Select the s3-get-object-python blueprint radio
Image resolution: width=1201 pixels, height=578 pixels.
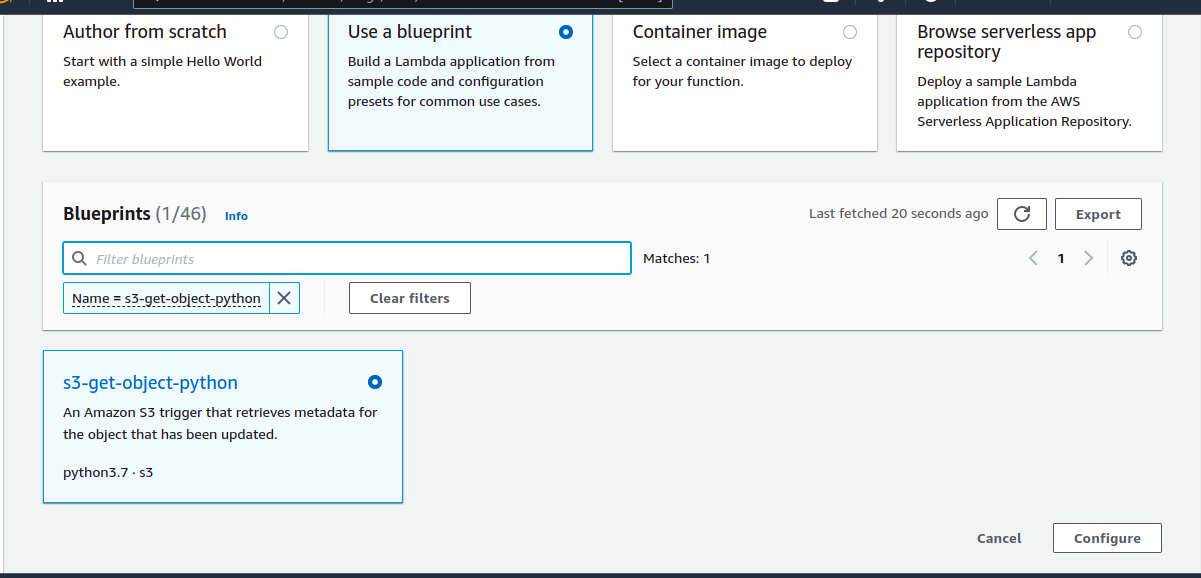pyautogui.click(x=375, y=382)
